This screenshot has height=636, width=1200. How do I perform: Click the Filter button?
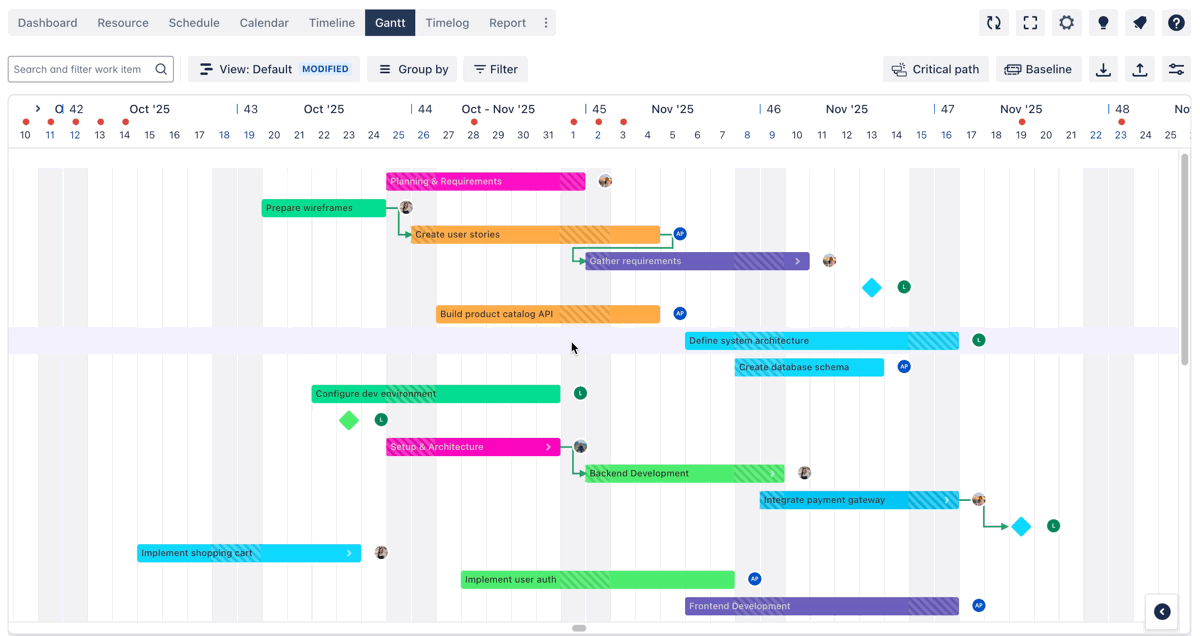pyautogui.click(x=495, y=69)
